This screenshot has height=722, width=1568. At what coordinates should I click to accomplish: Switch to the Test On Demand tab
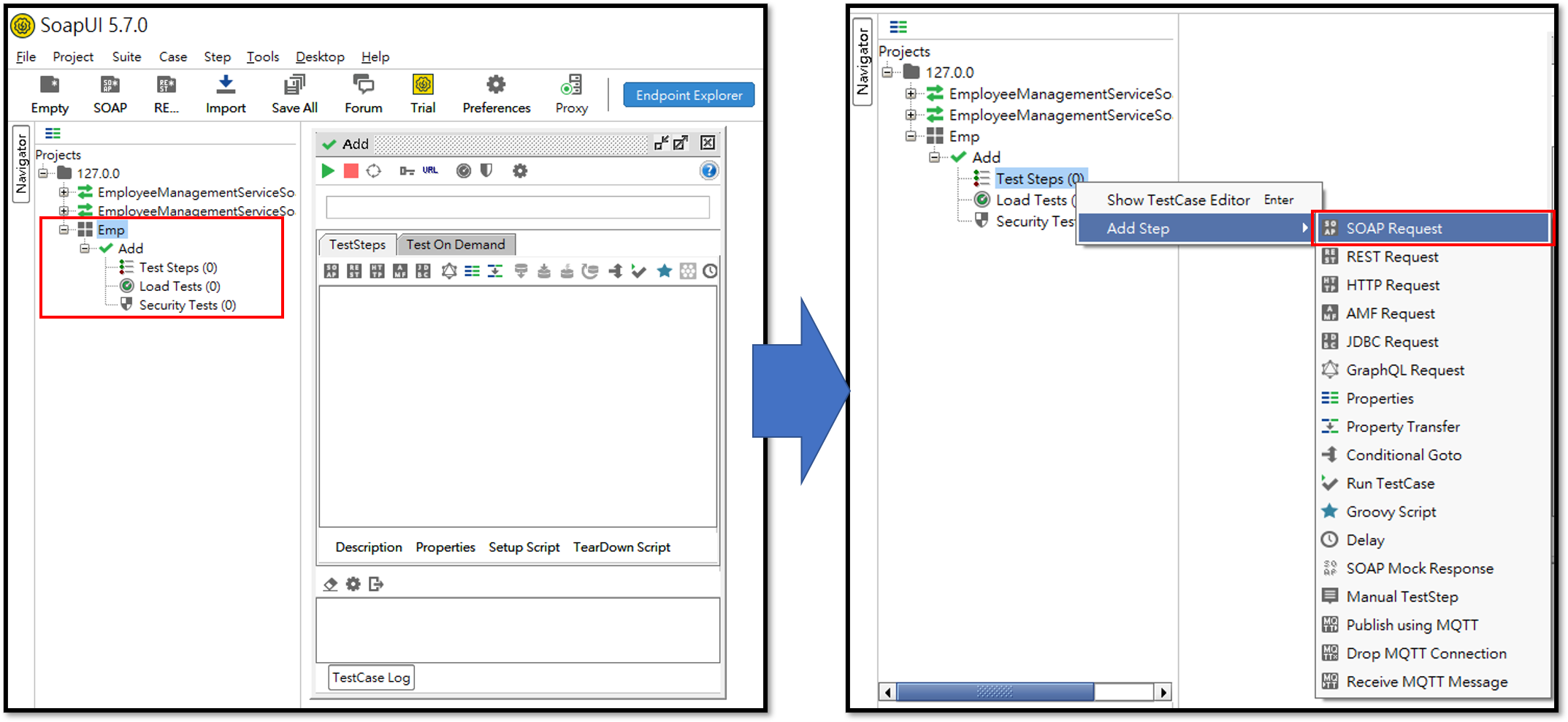(x=456, y=245)
